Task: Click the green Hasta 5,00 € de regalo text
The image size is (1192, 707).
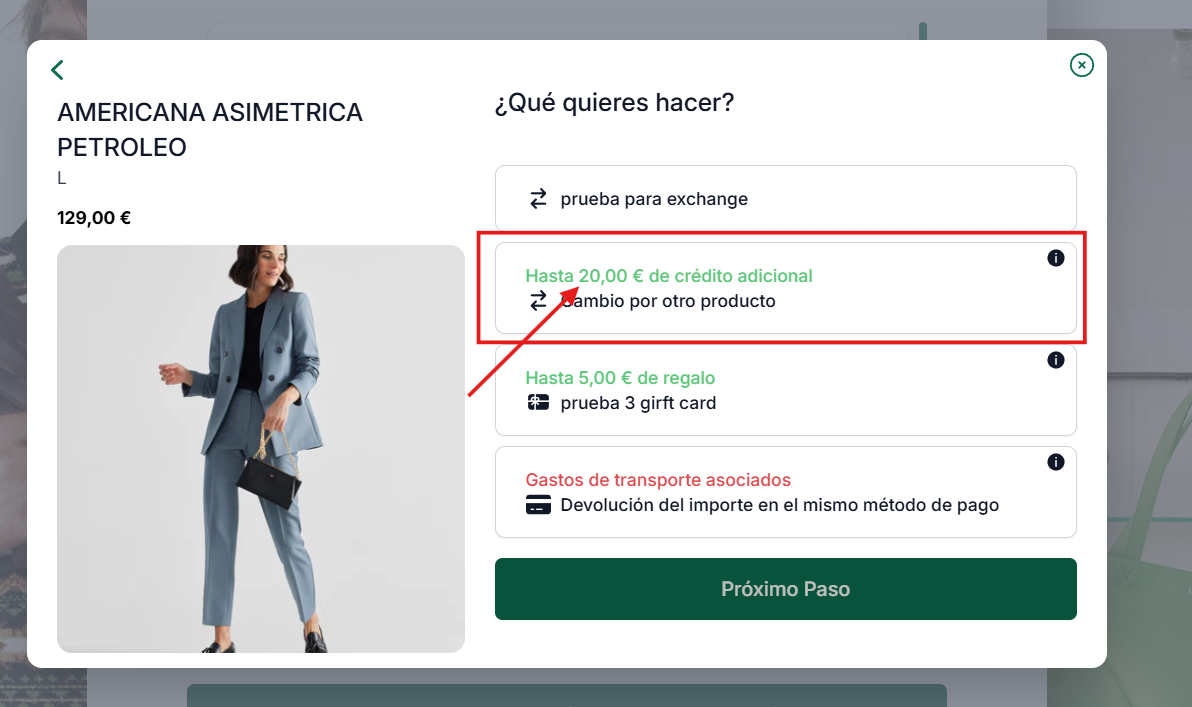Action: (x=620, y=378)
